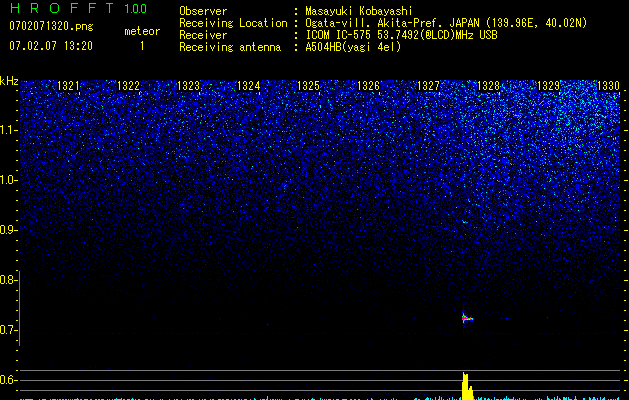The width and height of the screenshot is (629, 400).
Task: Click the 1330 time marker
Action: click(x=608, y=87)
